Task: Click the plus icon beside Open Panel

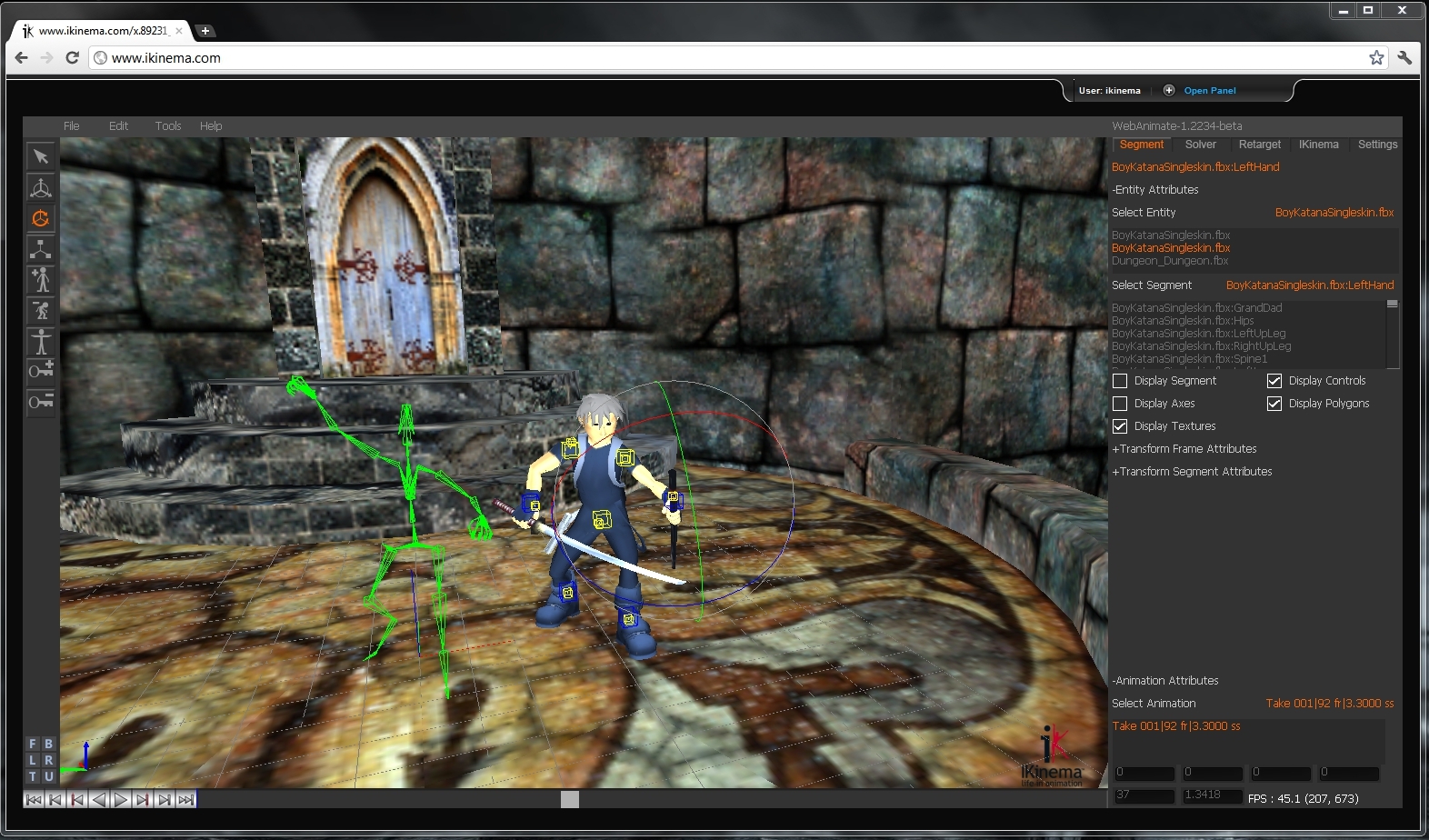Action: 1169,90
